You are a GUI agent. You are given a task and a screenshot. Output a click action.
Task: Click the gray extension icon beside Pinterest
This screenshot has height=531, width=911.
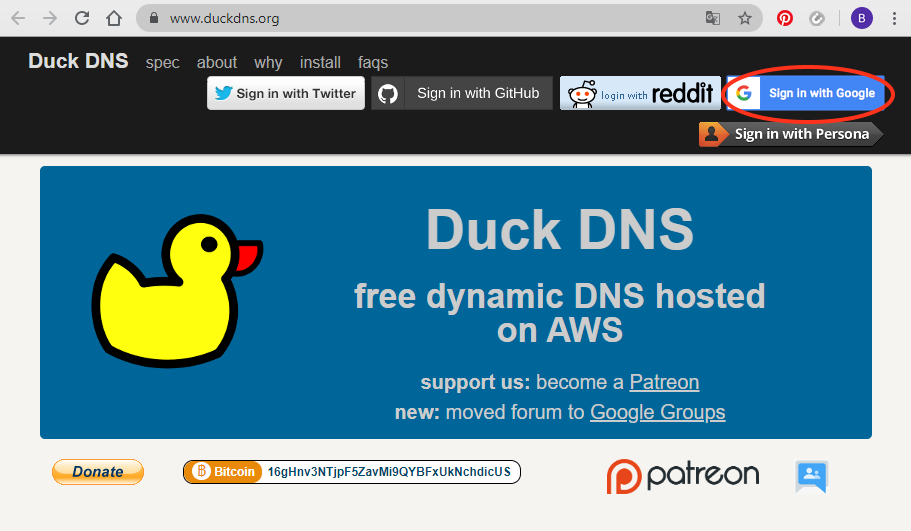[x=817, y=19]
